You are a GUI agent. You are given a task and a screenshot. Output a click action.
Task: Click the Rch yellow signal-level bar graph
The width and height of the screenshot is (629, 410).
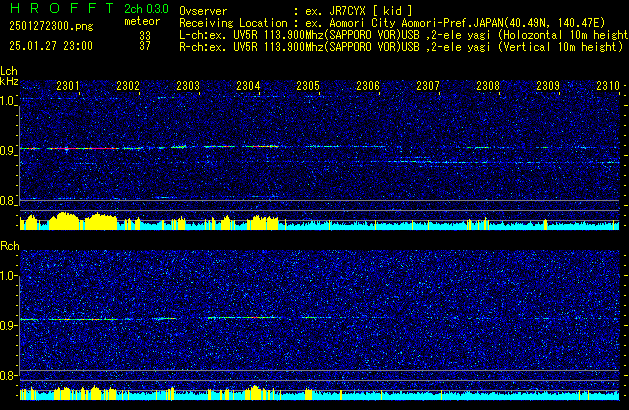click(319, 392)
